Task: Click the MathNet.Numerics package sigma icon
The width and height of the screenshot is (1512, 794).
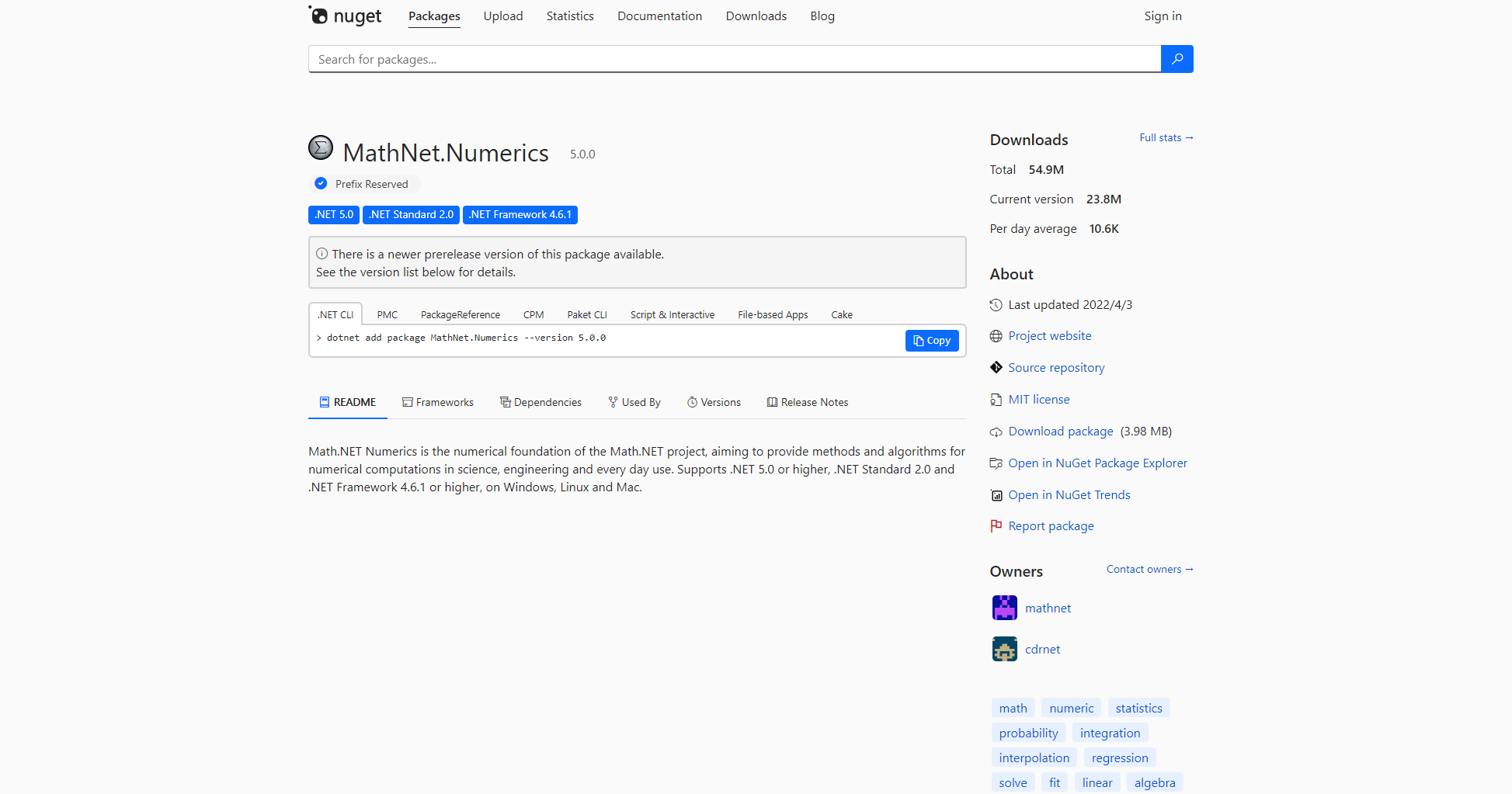Action: pyautogui.click(x=321, y=147)
